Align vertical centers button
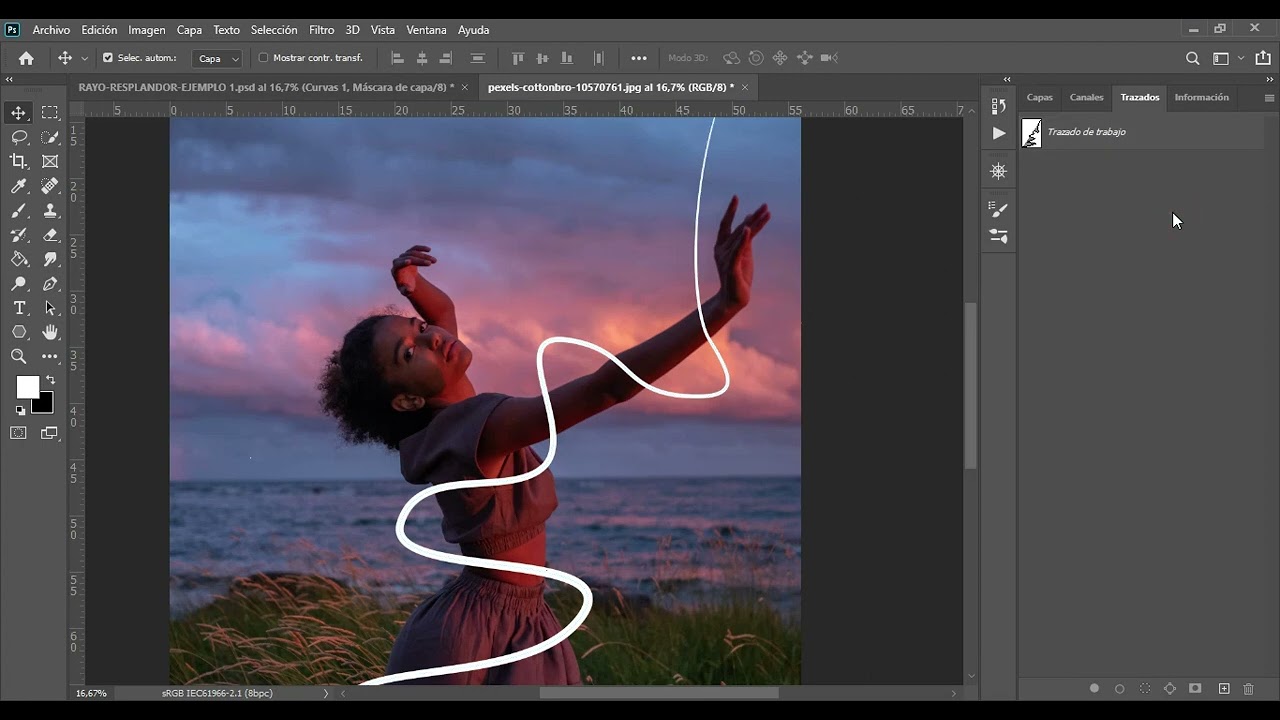The image size is (1280, 720). 542,58
